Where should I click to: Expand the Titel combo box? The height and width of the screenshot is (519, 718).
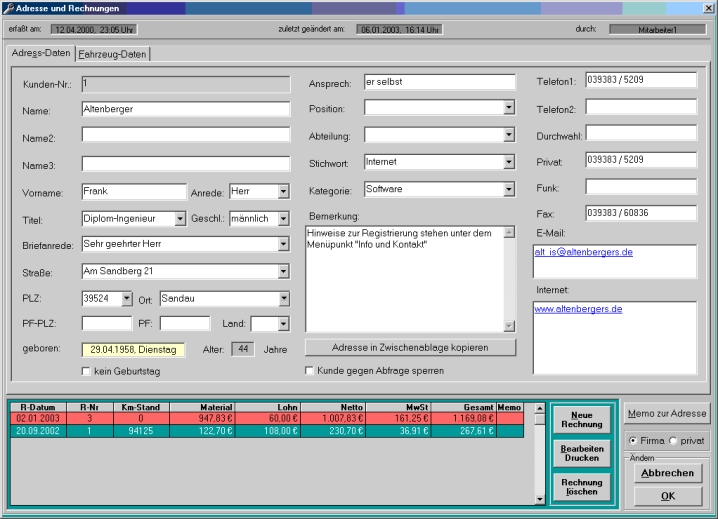tap(180, 218)
